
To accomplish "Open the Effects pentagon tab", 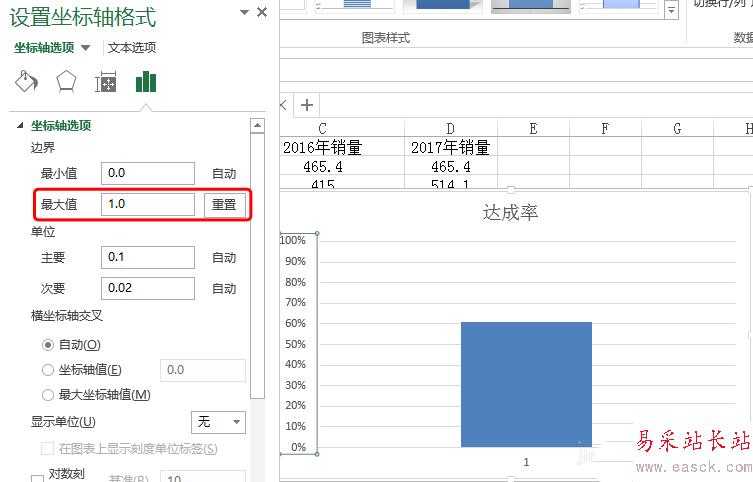I will click(66, 82).
